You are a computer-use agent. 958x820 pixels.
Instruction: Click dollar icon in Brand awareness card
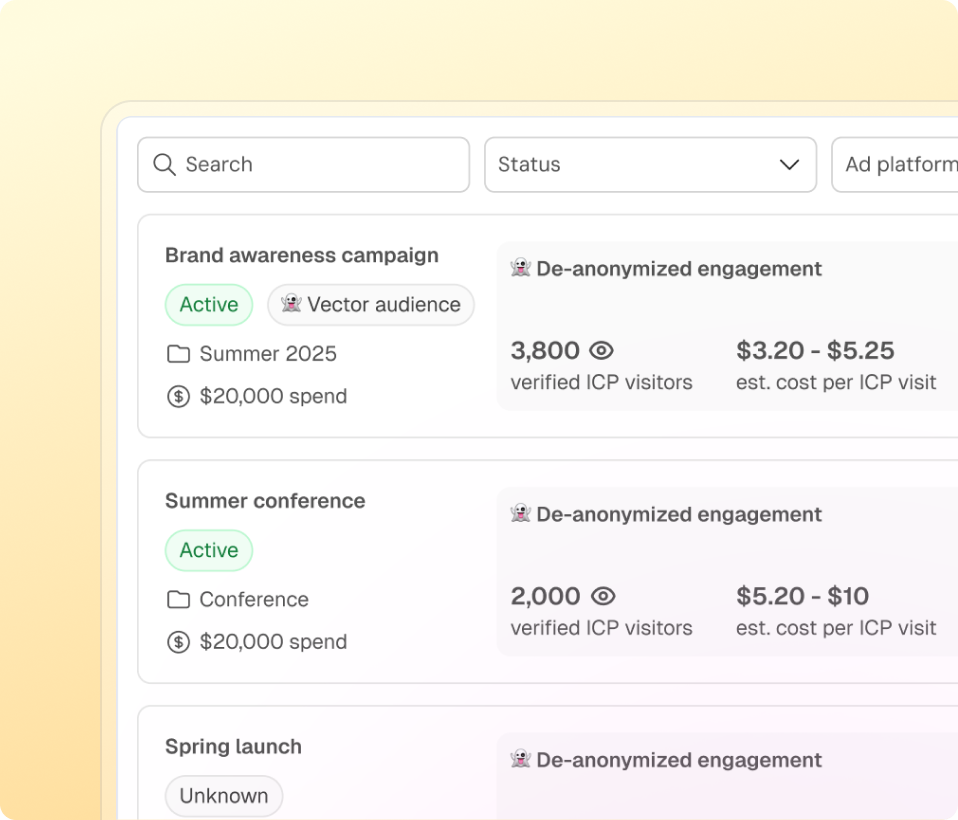[178, 397]
